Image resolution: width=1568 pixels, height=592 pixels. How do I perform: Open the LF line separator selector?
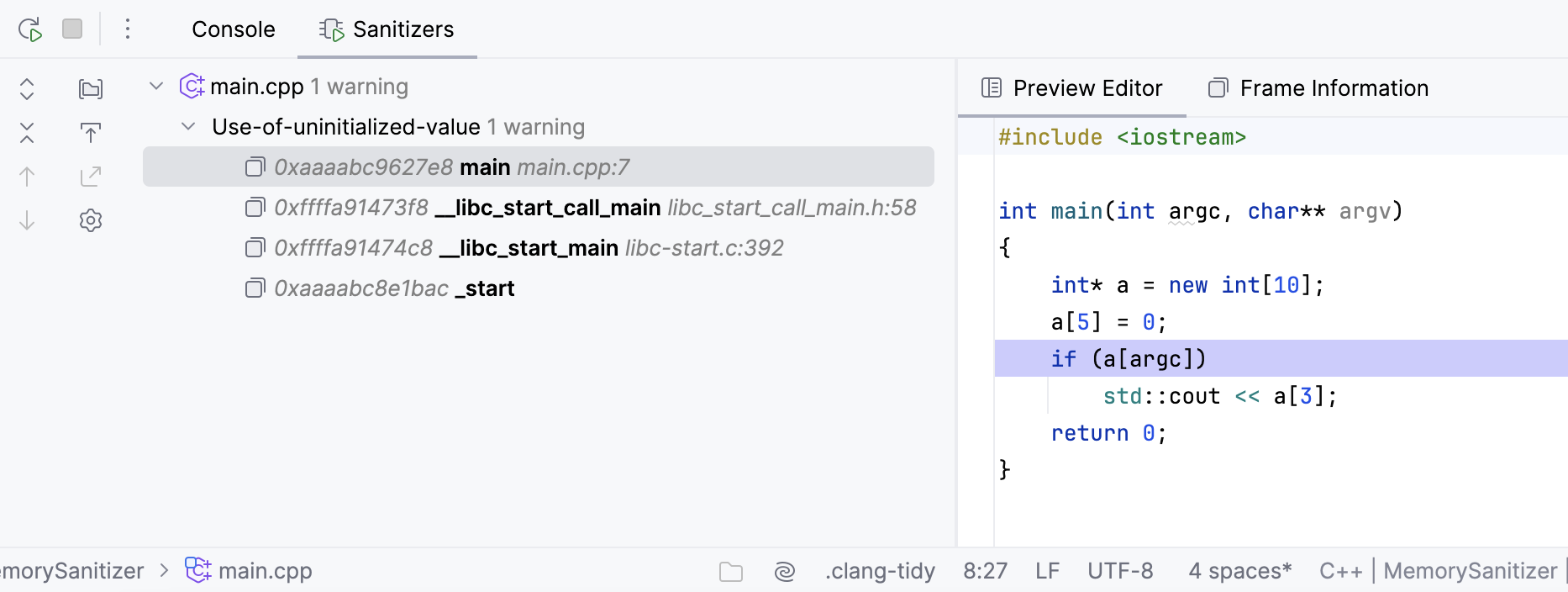(x=1047, y=571)
